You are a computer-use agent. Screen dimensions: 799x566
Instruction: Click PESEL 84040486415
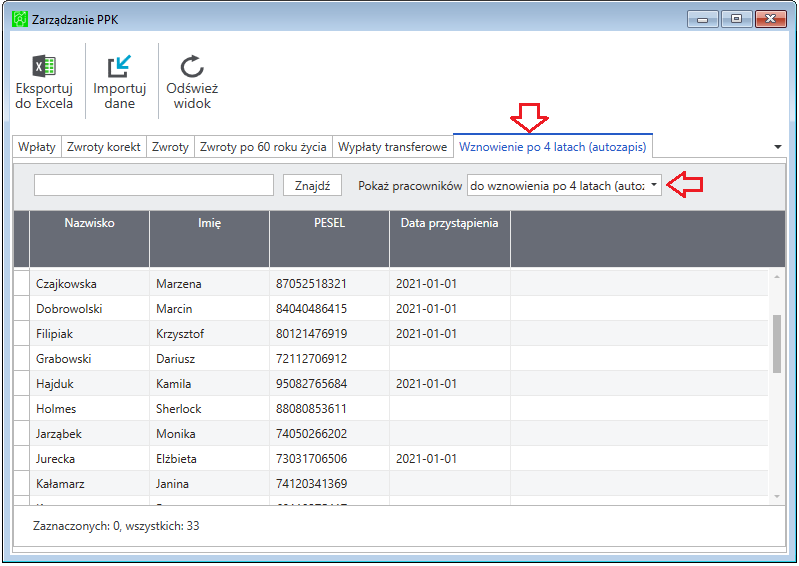(x=311, y=309)
